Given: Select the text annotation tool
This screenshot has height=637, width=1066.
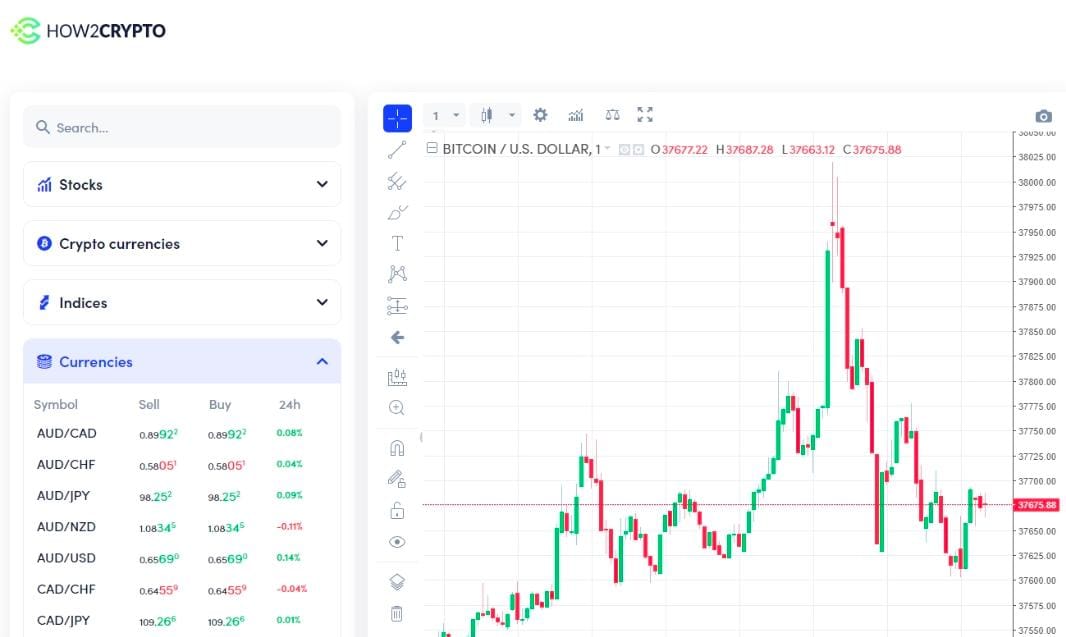Looking at the screenshot, I should 397,242.
